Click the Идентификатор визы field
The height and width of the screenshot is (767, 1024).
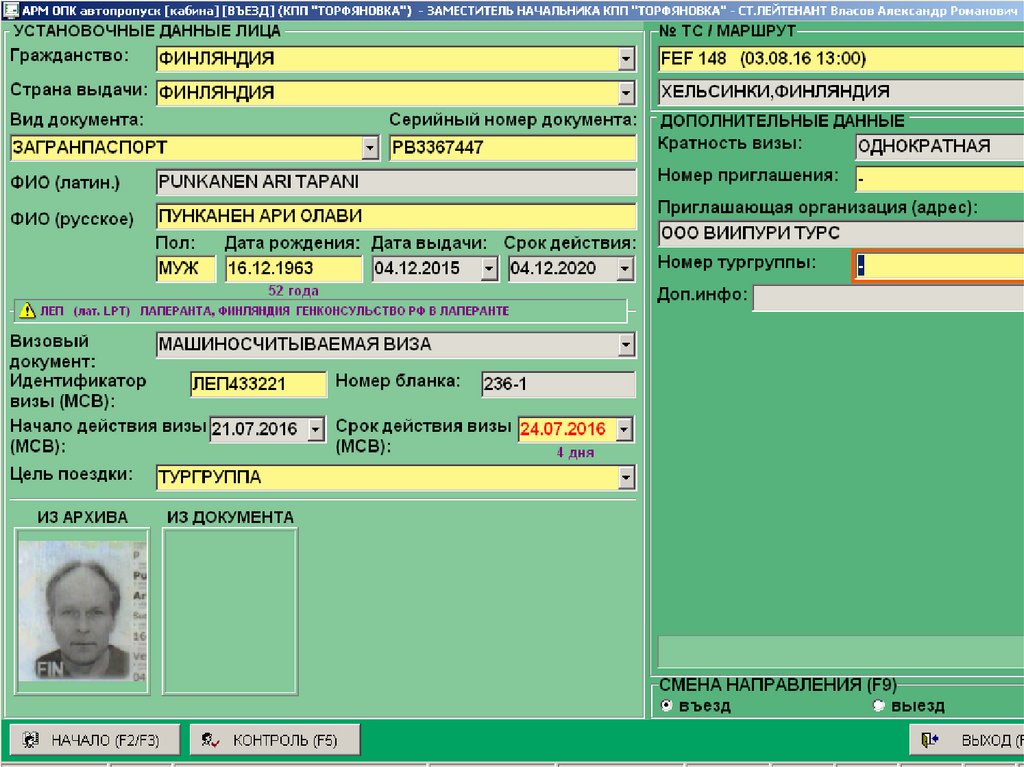pyautogui.click(x=258, y=385)
